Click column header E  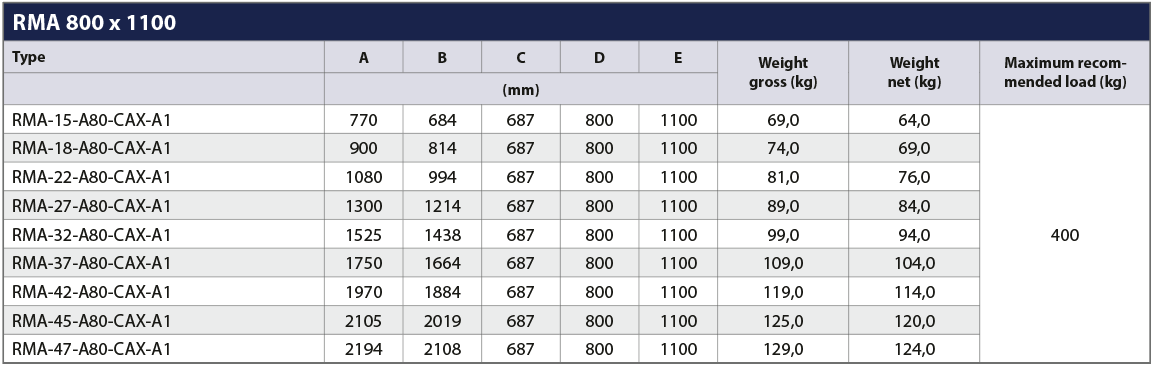click(x=678, y=58)
